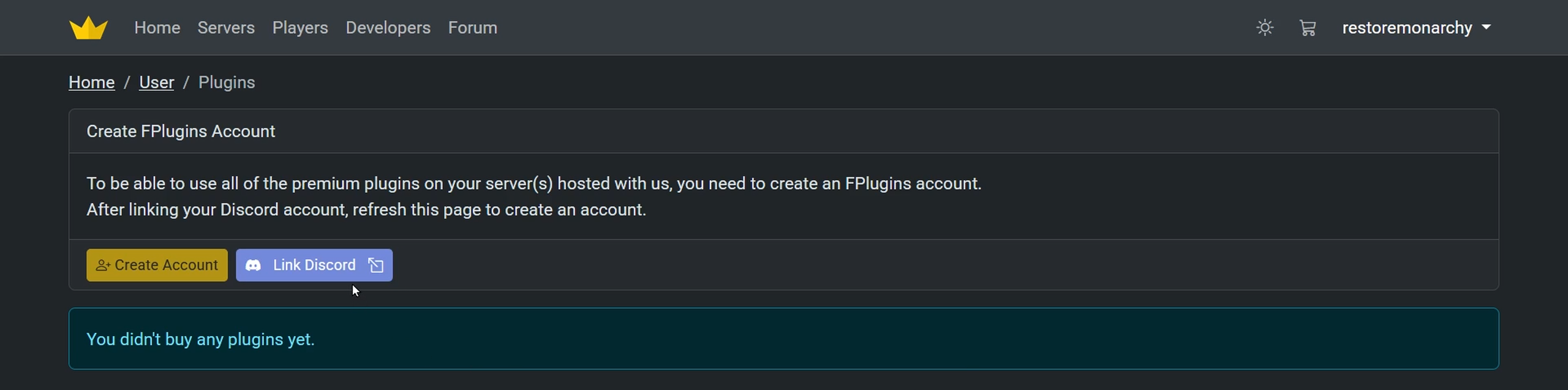Click the external-link arrow on Link Discord

coord(375,265)
